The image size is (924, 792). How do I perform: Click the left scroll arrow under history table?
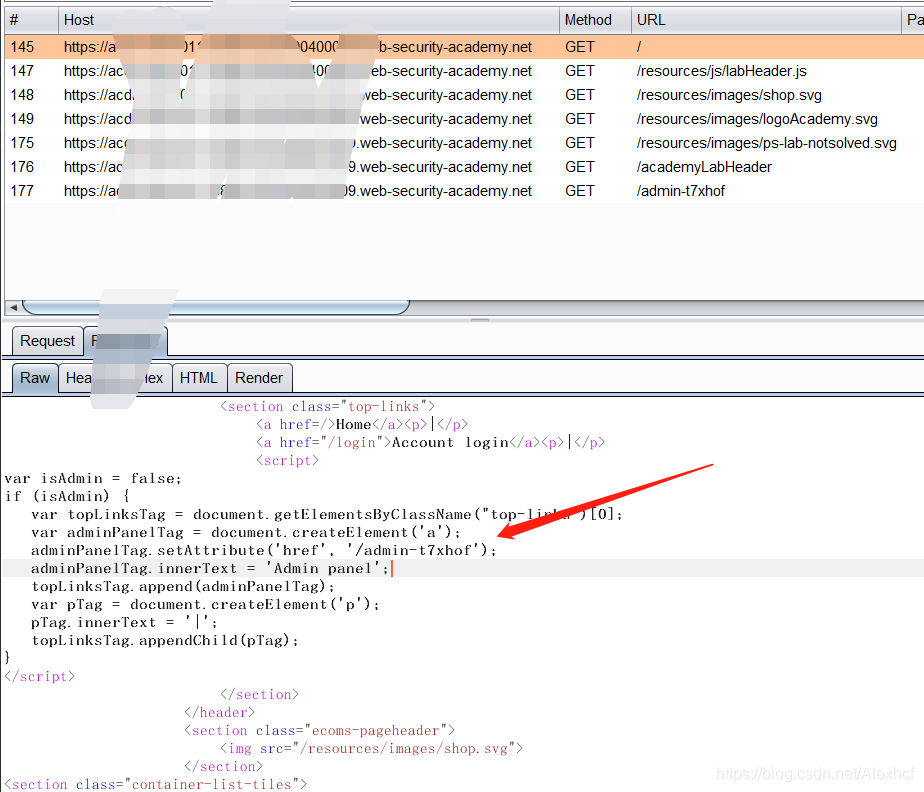pyautogui.click(x=12, y=307)
